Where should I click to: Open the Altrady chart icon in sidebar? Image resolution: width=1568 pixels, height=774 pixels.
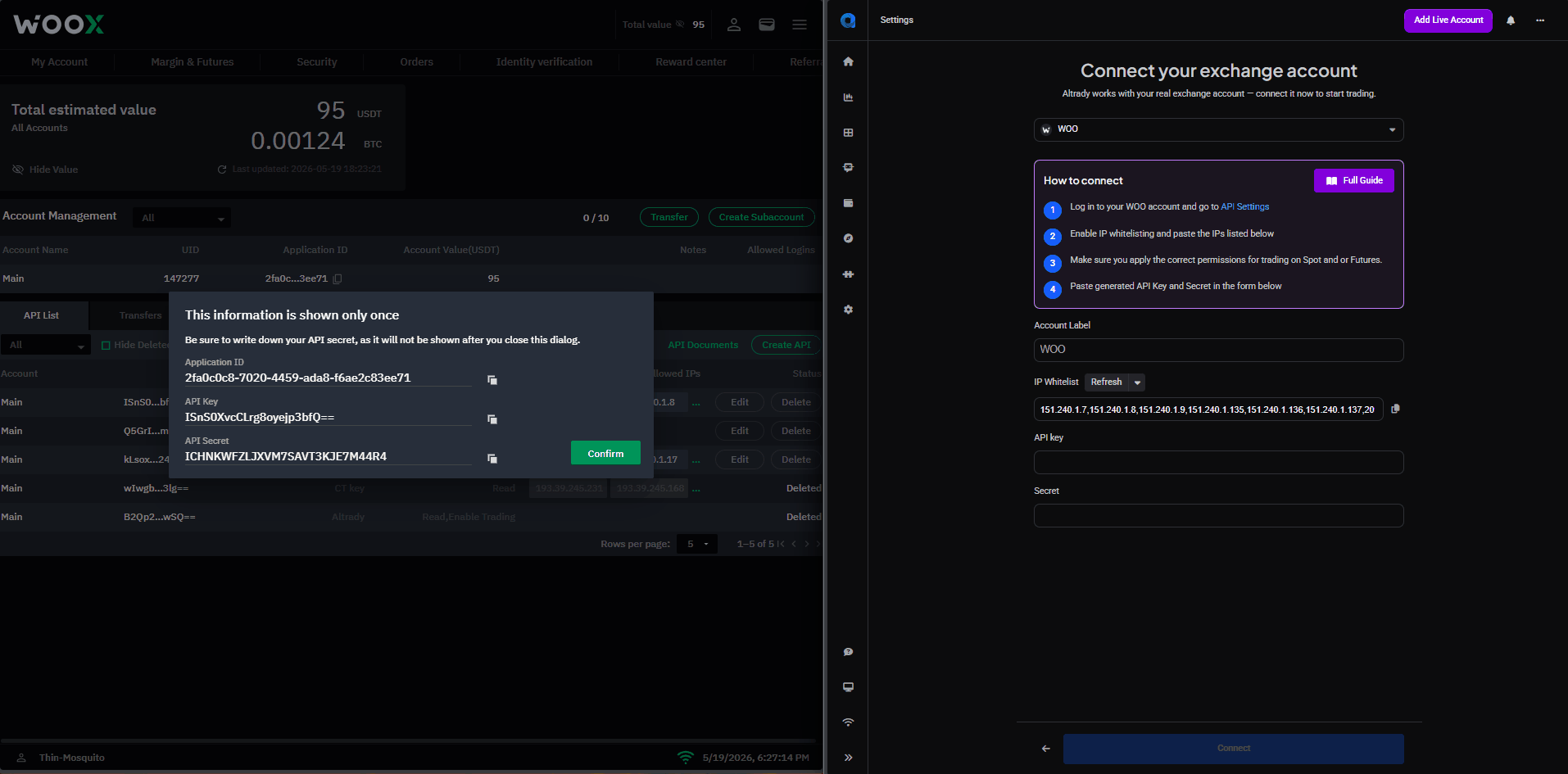click(848, 97)
